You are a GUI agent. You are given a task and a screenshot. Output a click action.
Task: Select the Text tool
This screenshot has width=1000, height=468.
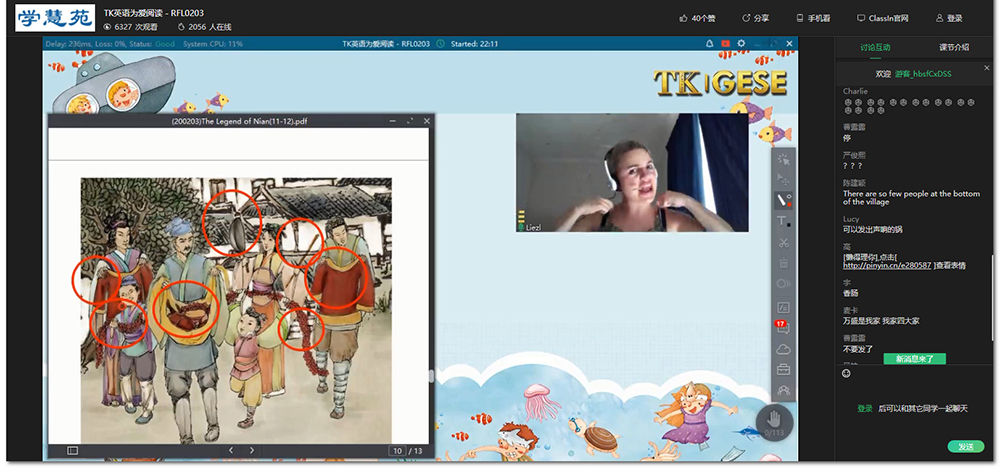(x=783, y=221)
